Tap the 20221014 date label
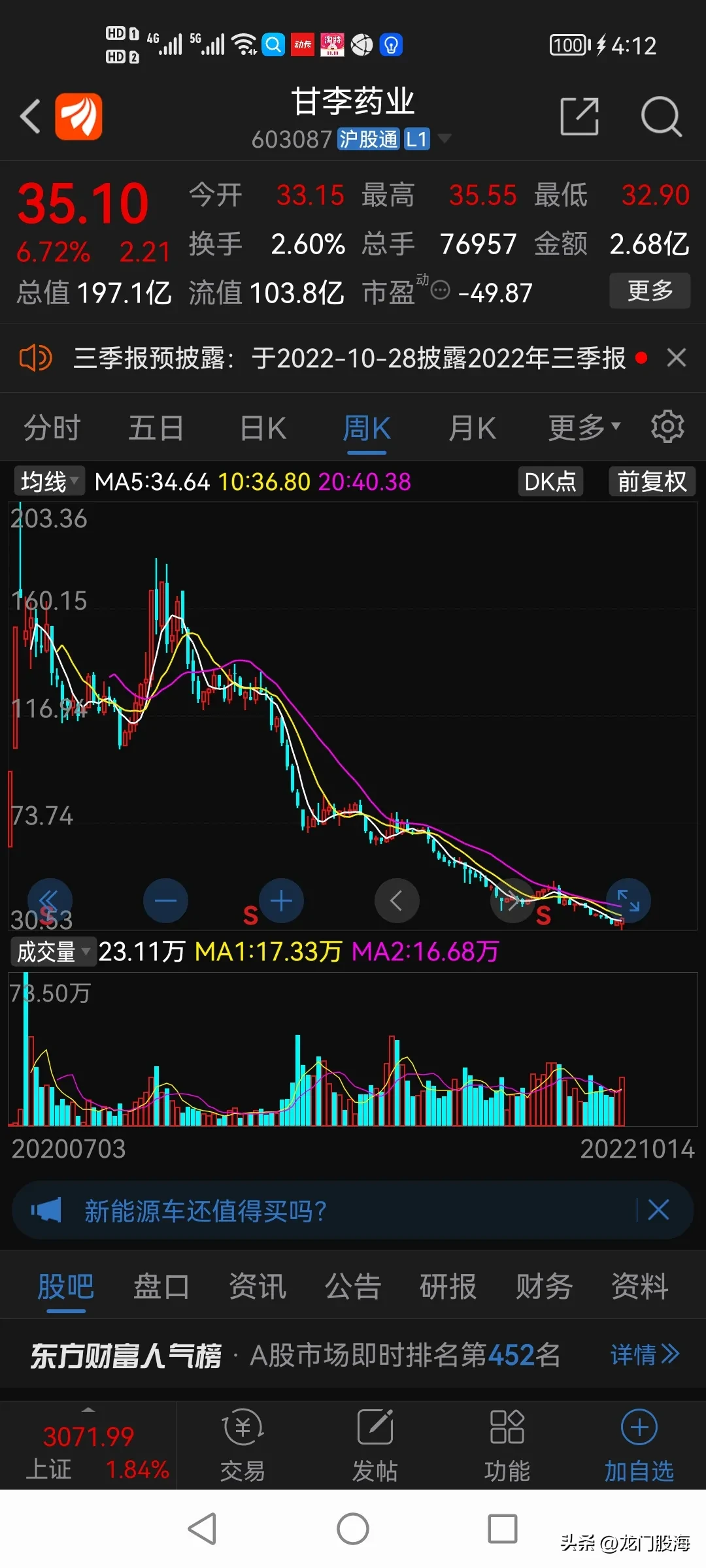 637,1149
